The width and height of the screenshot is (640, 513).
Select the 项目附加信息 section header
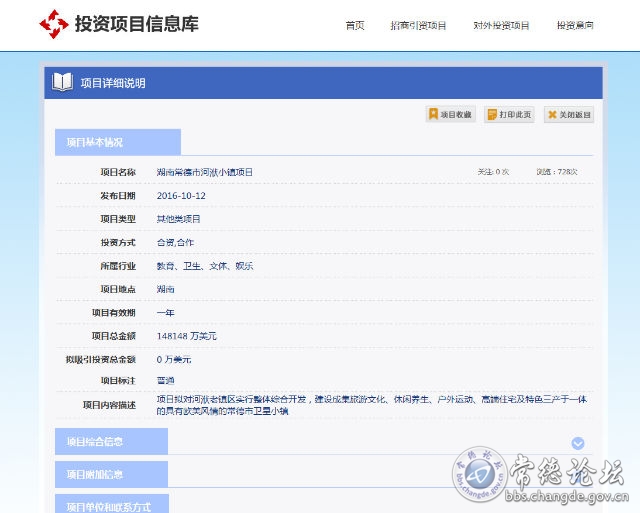[x=111, y=474]
